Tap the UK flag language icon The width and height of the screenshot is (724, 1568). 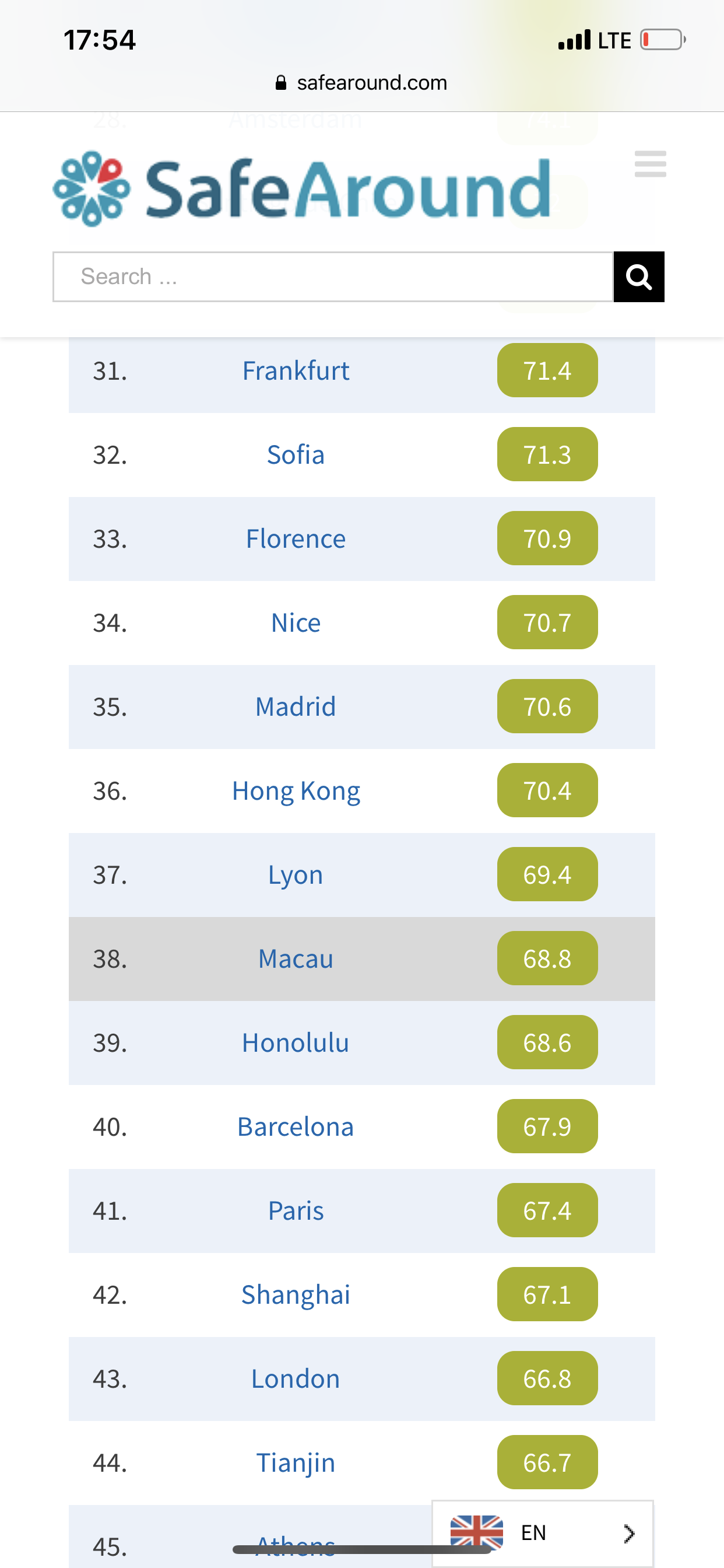pos(476,1531)
